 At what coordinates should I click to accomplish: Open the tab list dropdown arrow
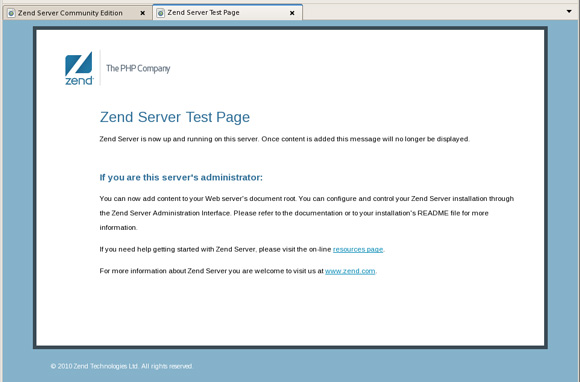[x=569, y=11]
